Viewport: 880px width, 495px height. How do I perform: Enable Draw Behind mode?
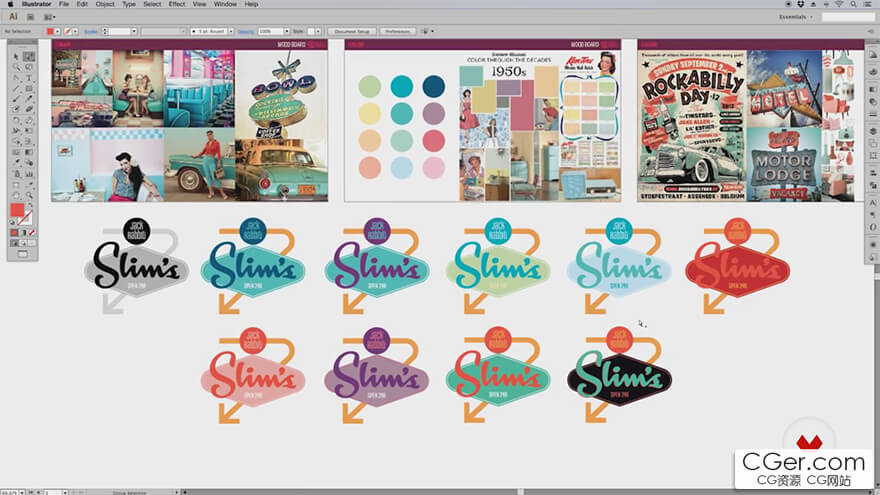point(23,242)
